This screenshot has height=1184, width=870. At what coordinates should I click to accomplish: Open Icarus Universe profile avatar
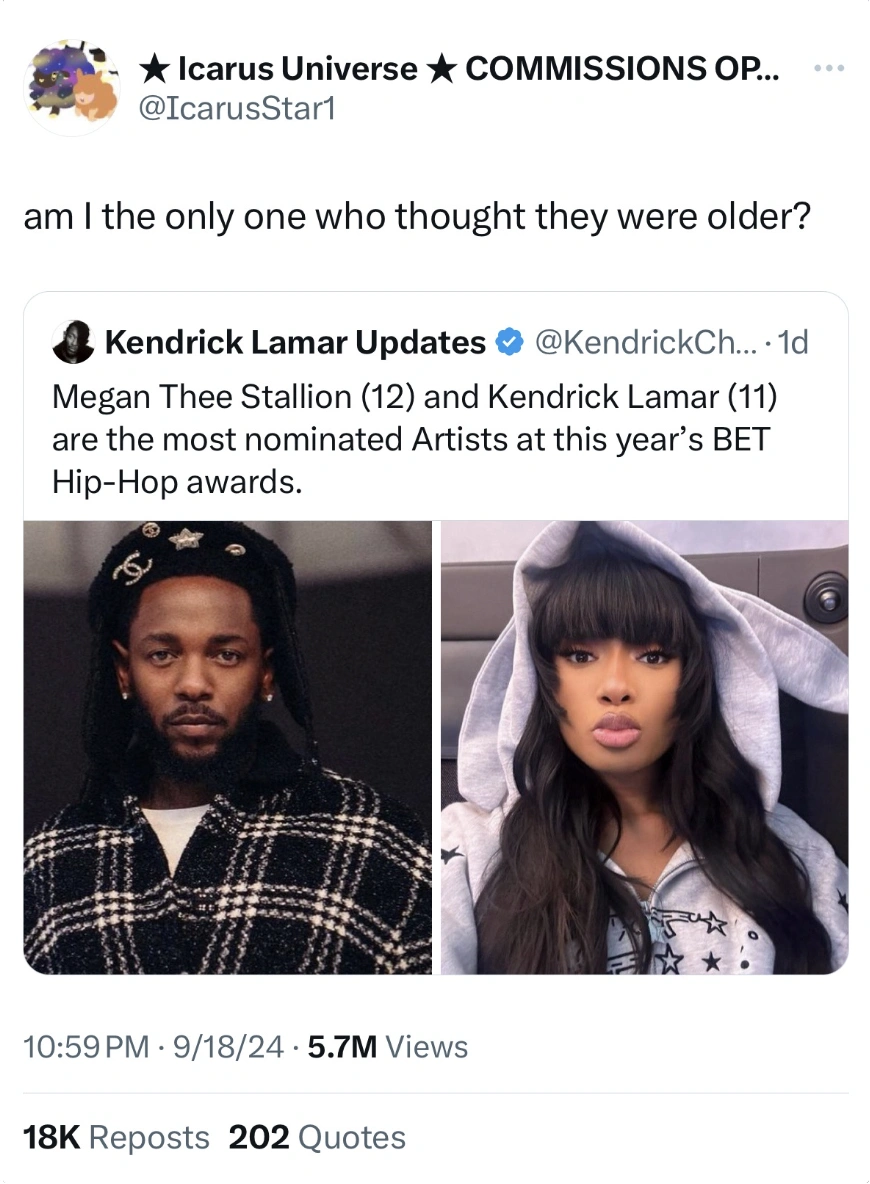coord(72,87)
